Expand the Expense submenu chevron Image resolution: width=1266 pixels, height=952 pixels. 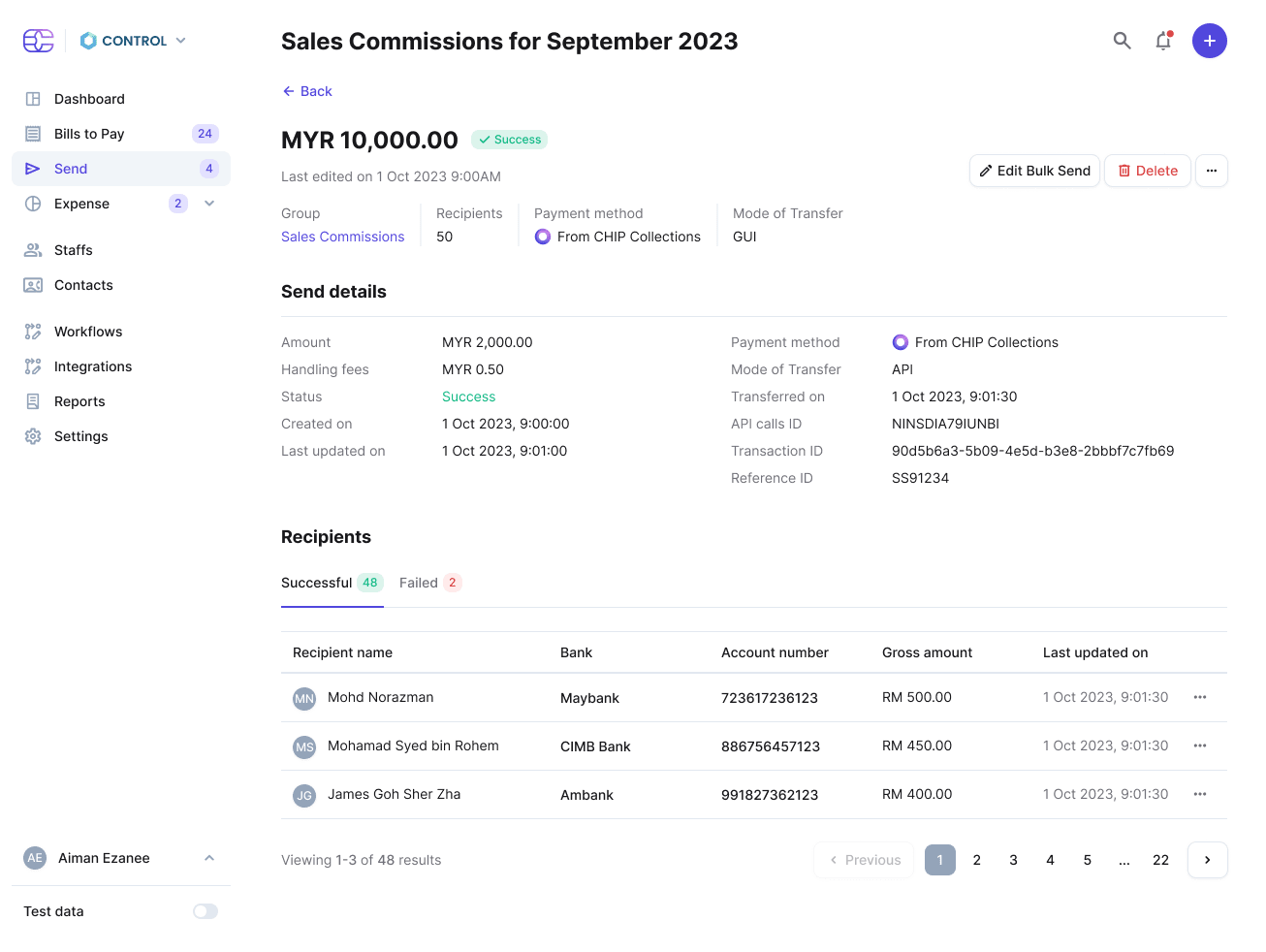click(x=209, y=204)
